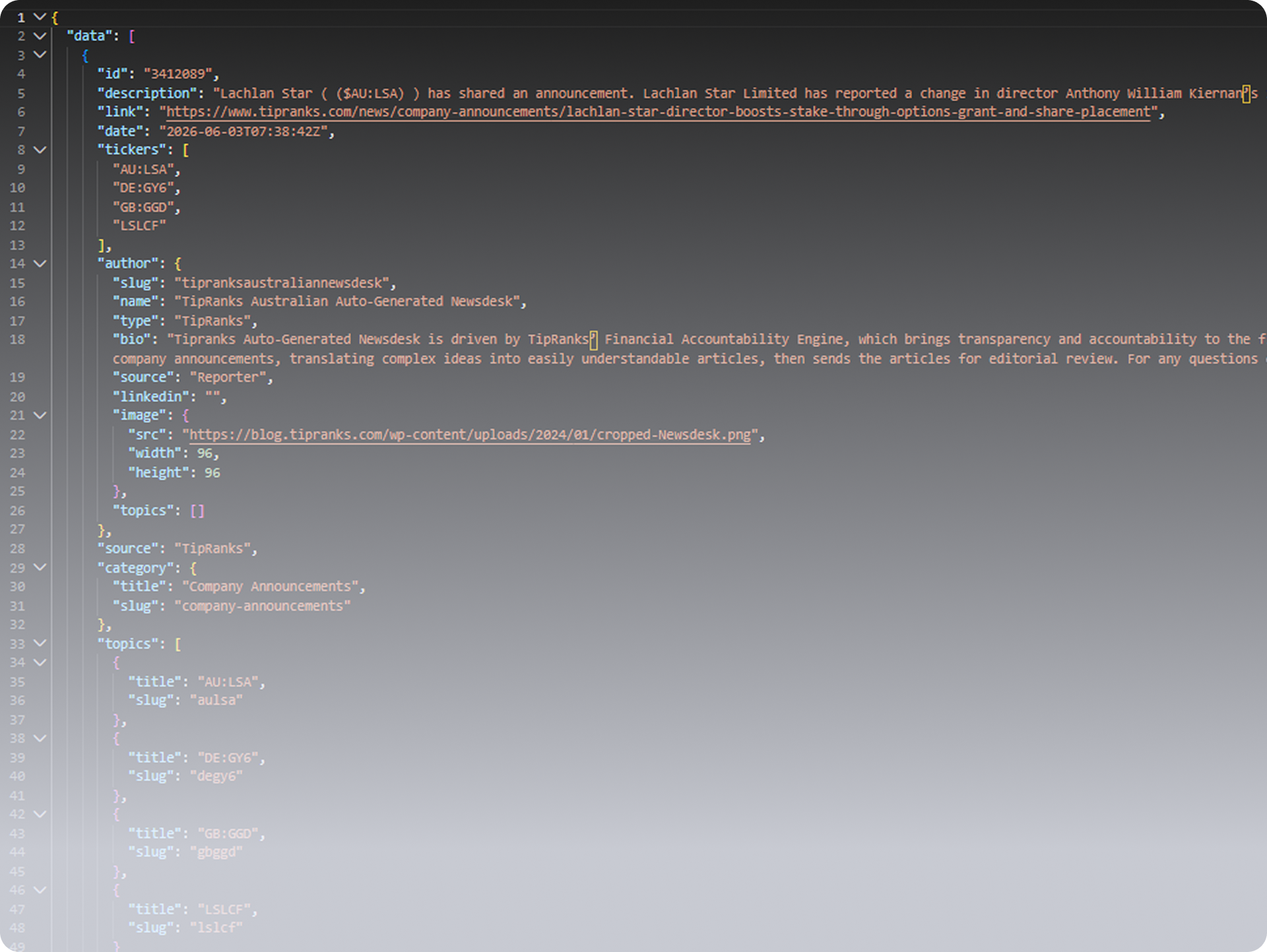Collapse the "tickers" array at line 8

pyautogui.click(x=40, y=150)
